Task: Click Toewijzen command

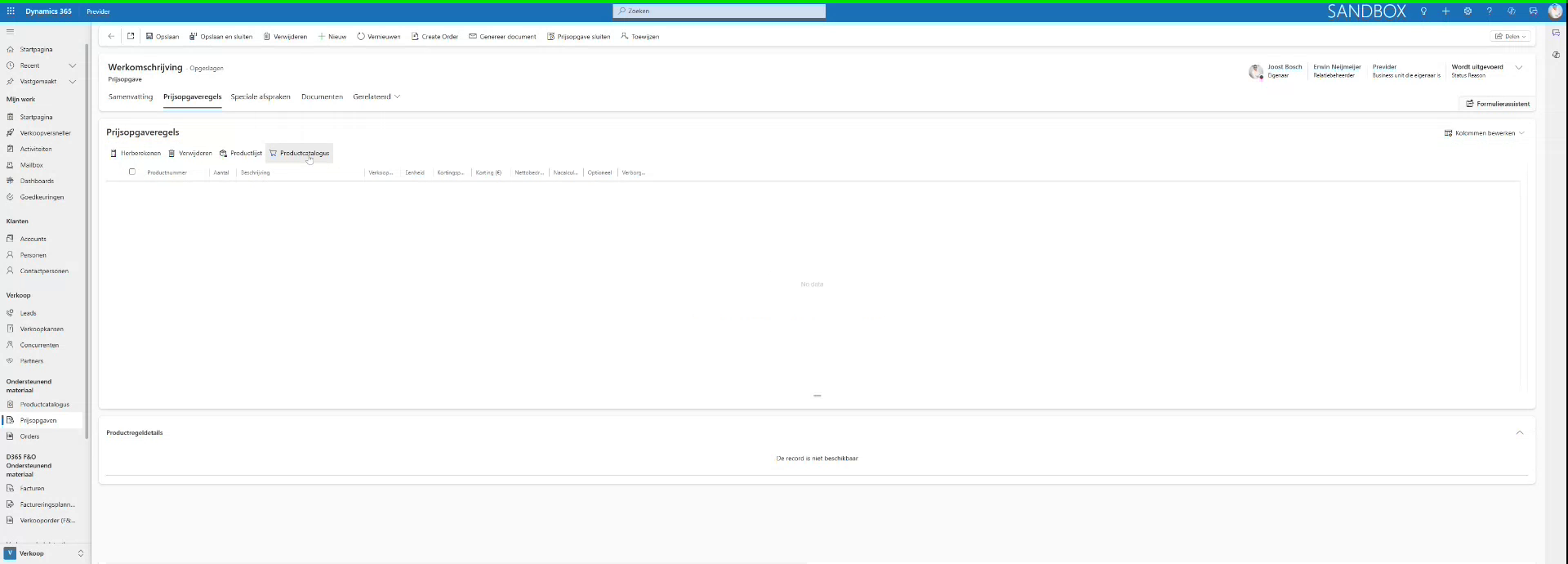Action: click(639, 37)
